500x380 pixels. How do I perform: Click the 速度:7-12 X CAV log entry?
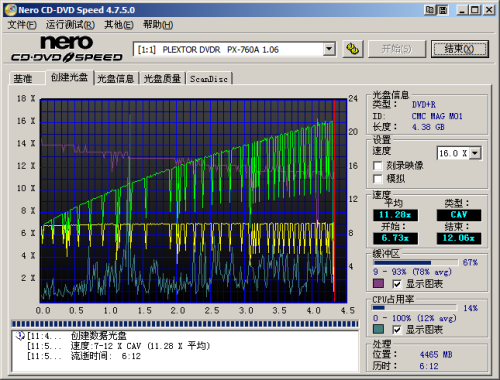click(140, 346)
